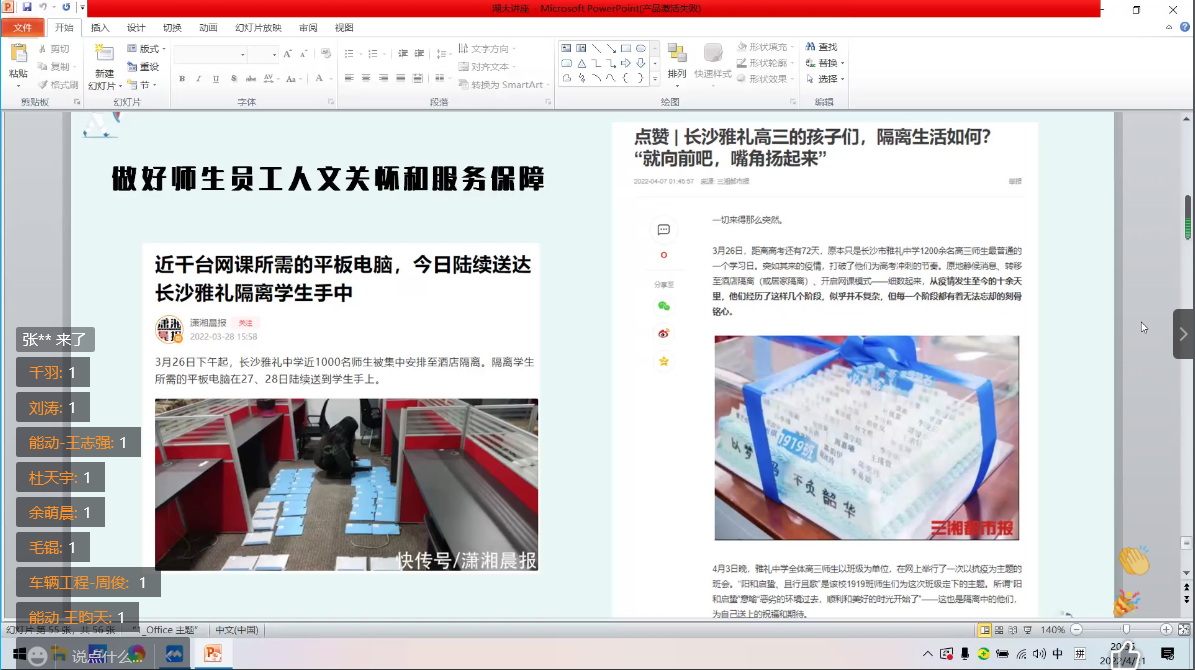The height and width of the screenshot is (670, 1195).
Task: Click the Save icon in quick access toolbar
Action: [26, 7]
